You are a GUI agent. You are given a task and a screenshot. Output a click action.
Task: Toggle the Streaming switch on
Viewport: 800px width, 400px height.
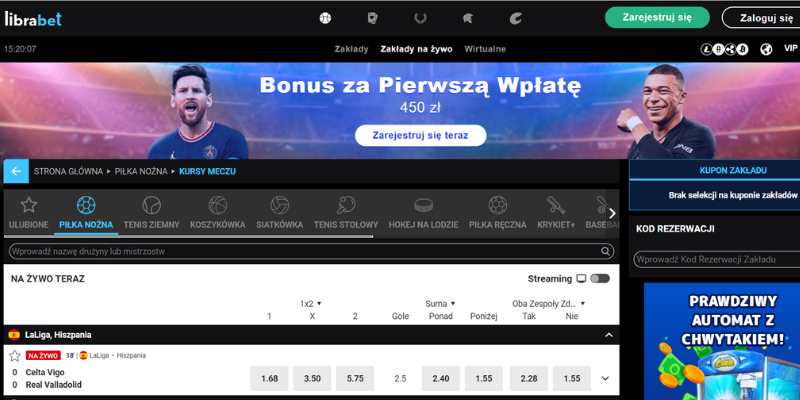pos(600,279)
